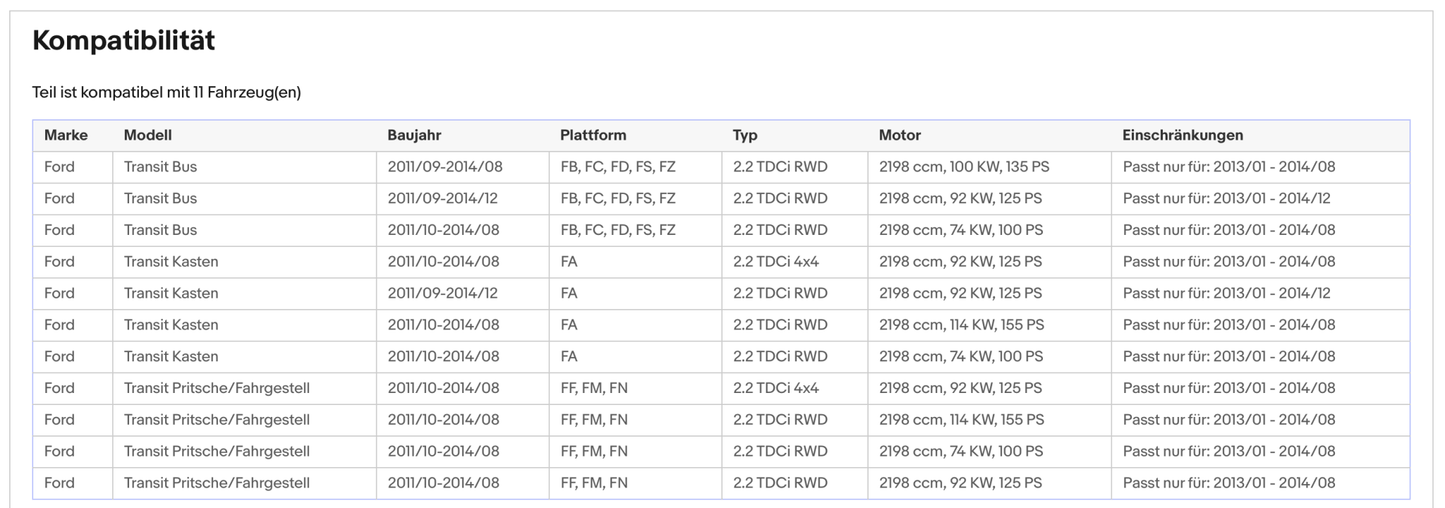Click the Marke column header
The image size is (1445, 508).
(66, 135)
